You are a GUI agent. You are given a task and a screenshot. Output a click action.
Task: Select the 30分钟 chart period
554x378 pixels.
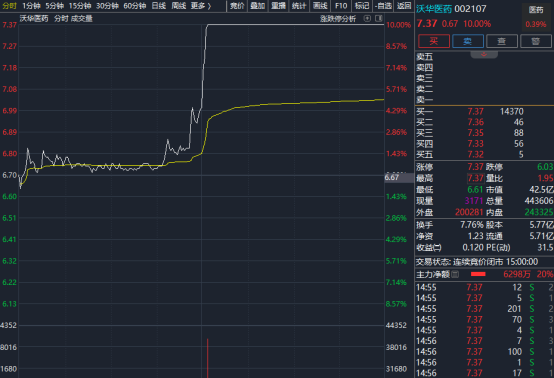click(107, 6)
